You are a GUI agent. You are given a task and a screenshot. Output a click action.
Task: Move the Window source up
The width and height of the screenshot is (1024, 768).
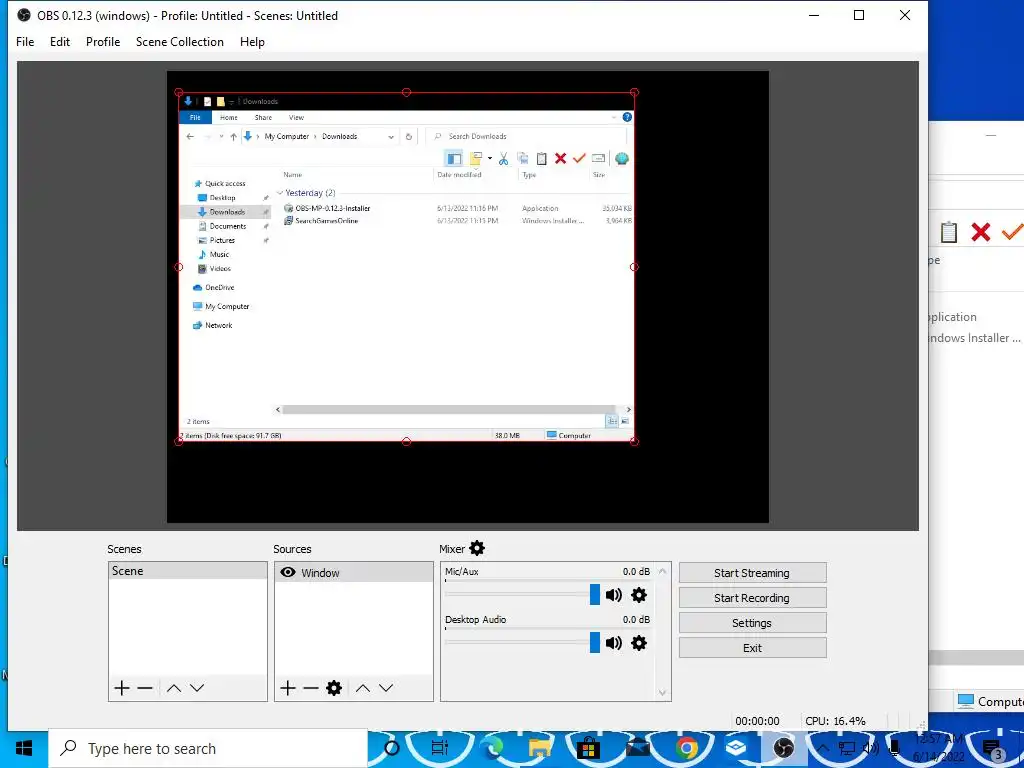(363, 688)
